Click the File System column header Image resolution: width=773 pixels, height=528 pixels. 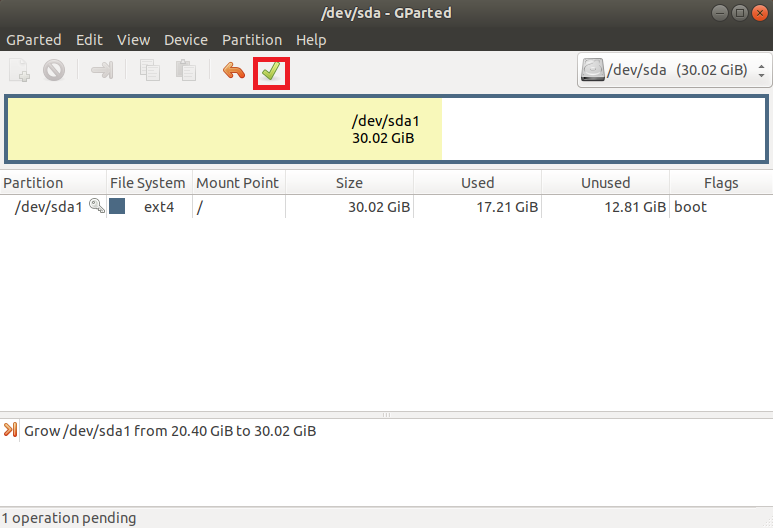coord(149,183)
